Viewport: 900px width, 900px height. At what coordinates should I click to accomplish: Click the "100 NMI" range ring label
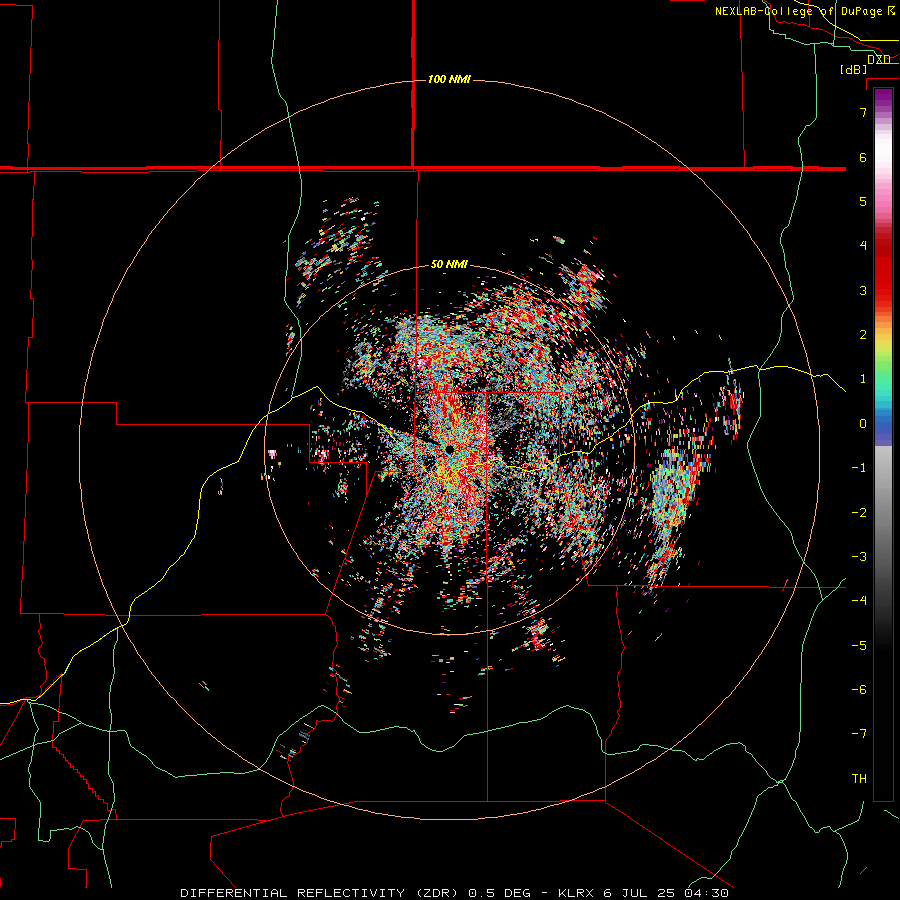pos(449,79)
